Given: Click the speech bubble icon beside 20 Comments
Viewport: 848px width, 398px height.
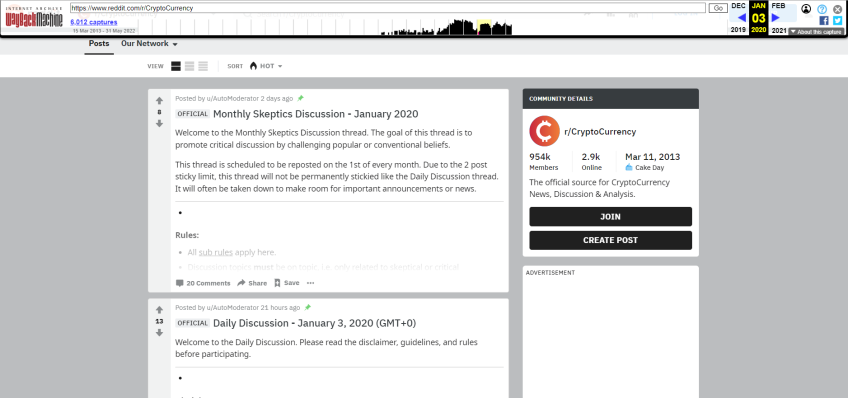Looking at the screenshot, I should pos(180,283).
